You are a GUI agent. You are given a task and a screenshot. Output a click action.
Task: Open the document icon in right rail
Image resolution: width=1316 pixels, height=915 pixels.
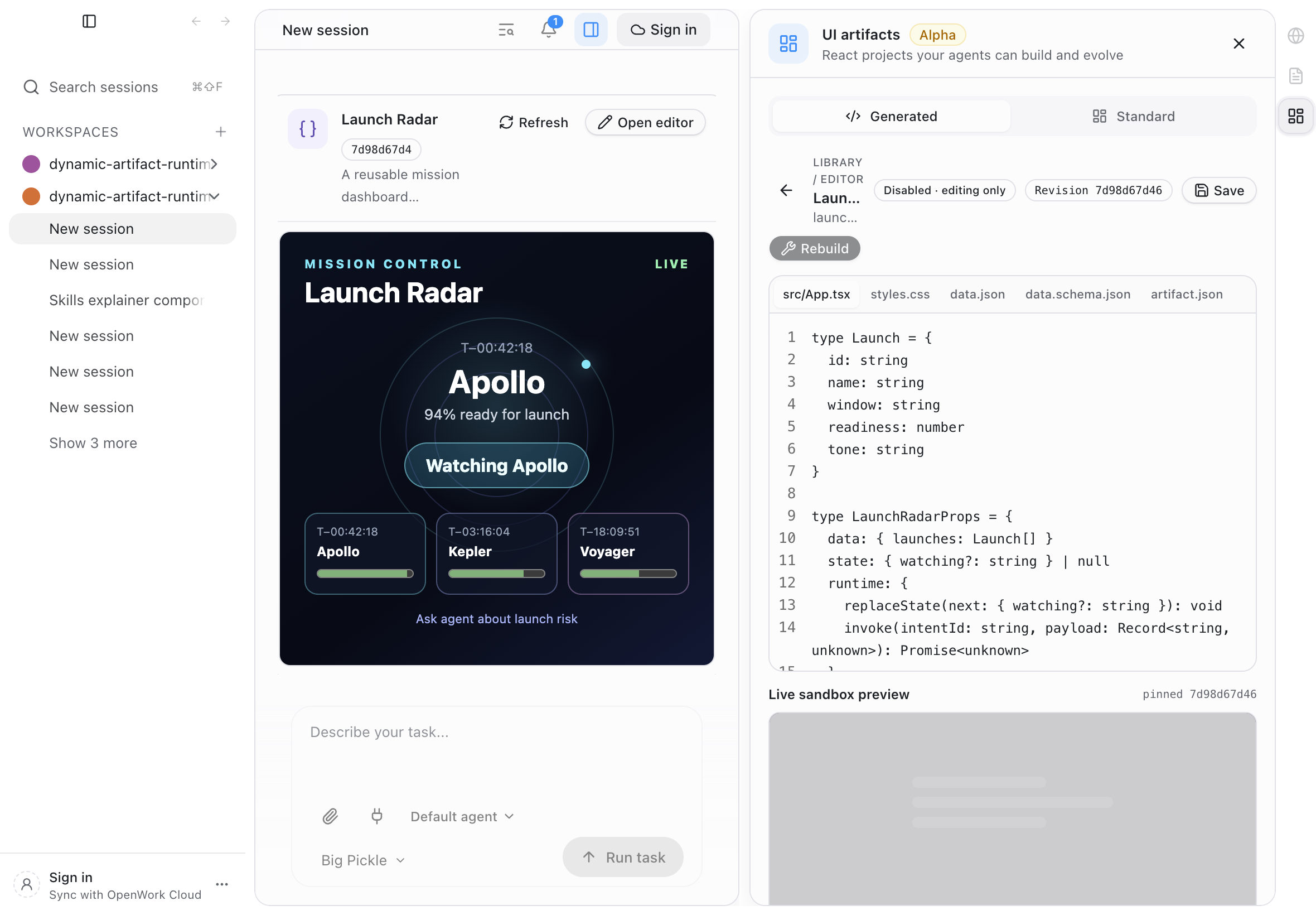pos(1295,76)
